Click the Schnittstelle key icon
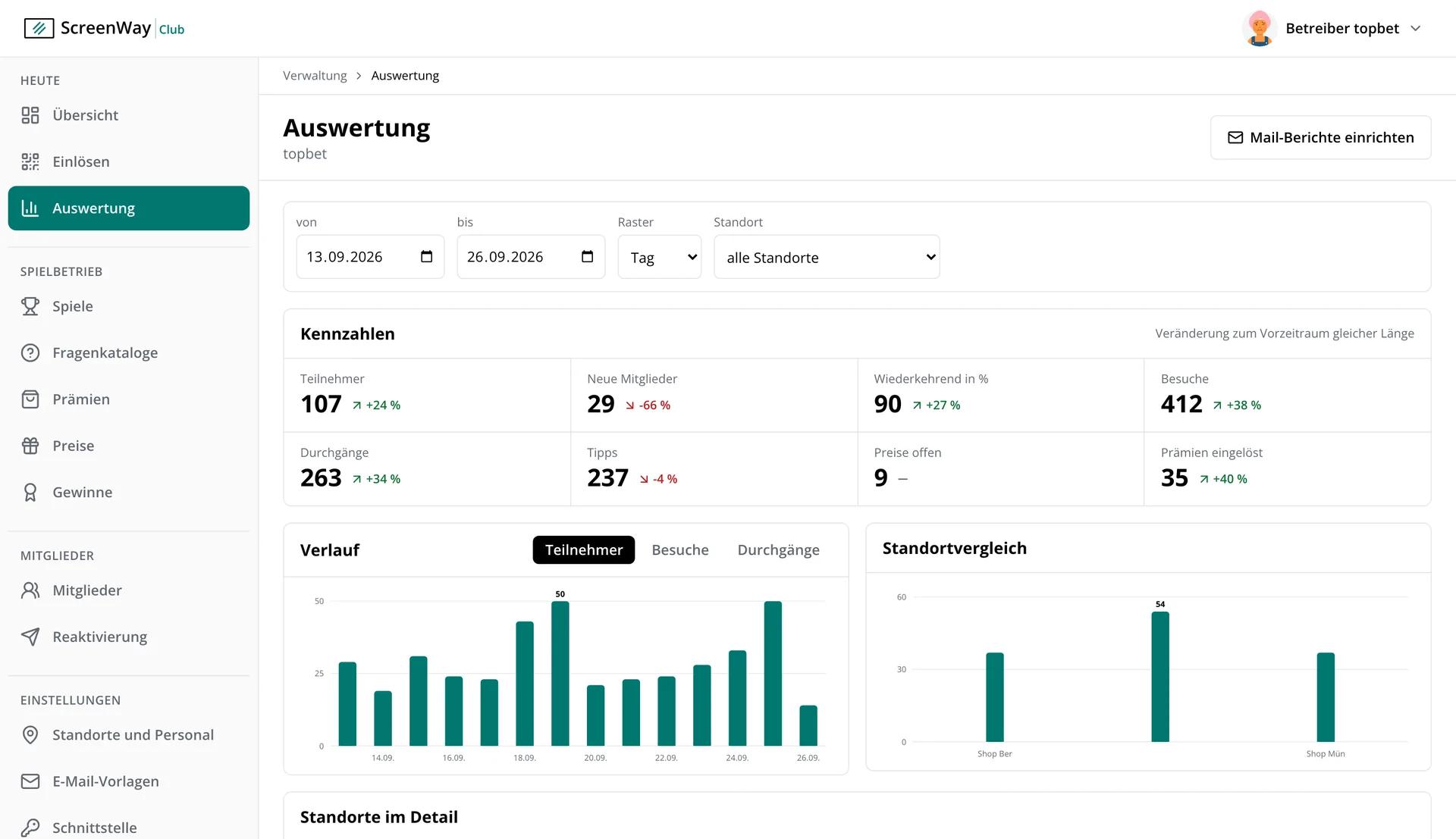1456x839 pixels. click(30, 828)
